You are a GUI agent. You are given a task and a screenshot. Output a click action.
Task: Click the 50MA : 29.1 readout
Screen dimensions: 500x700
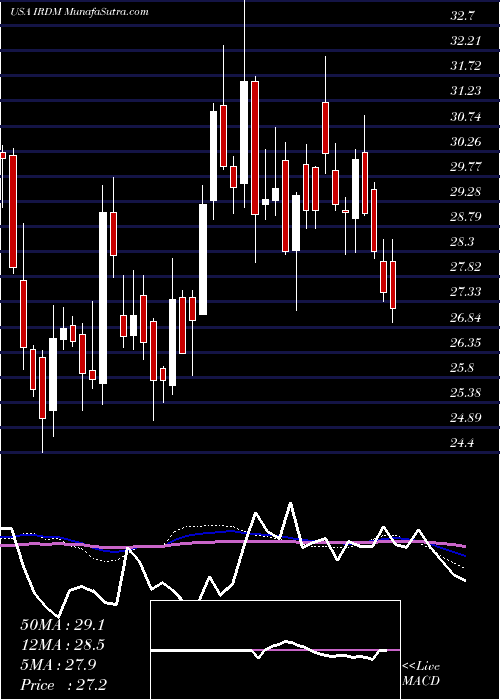(x=63, y=625)
